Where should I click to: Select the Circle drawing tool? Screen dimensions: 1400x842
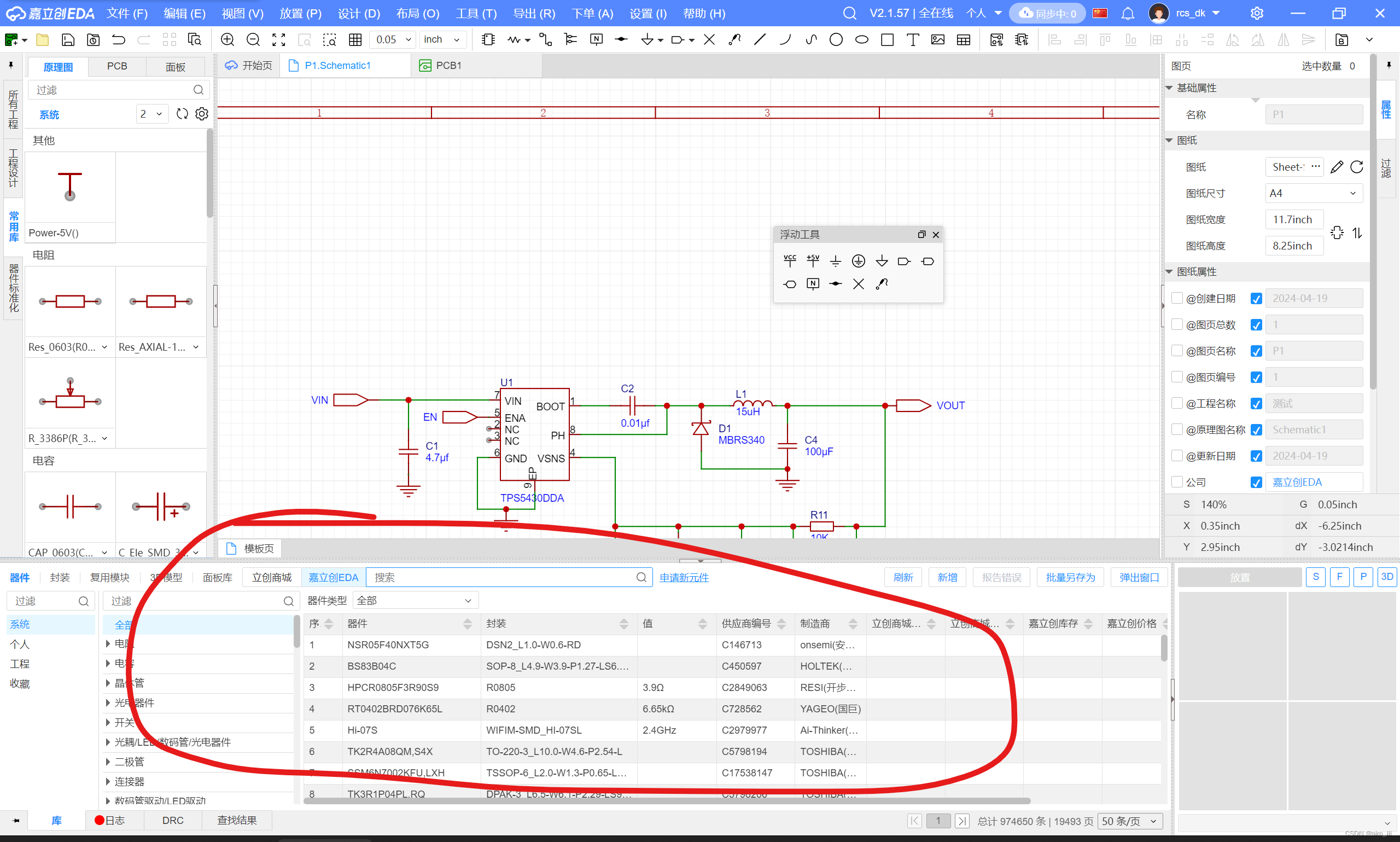pyautogui.click(x=836, y=40)
